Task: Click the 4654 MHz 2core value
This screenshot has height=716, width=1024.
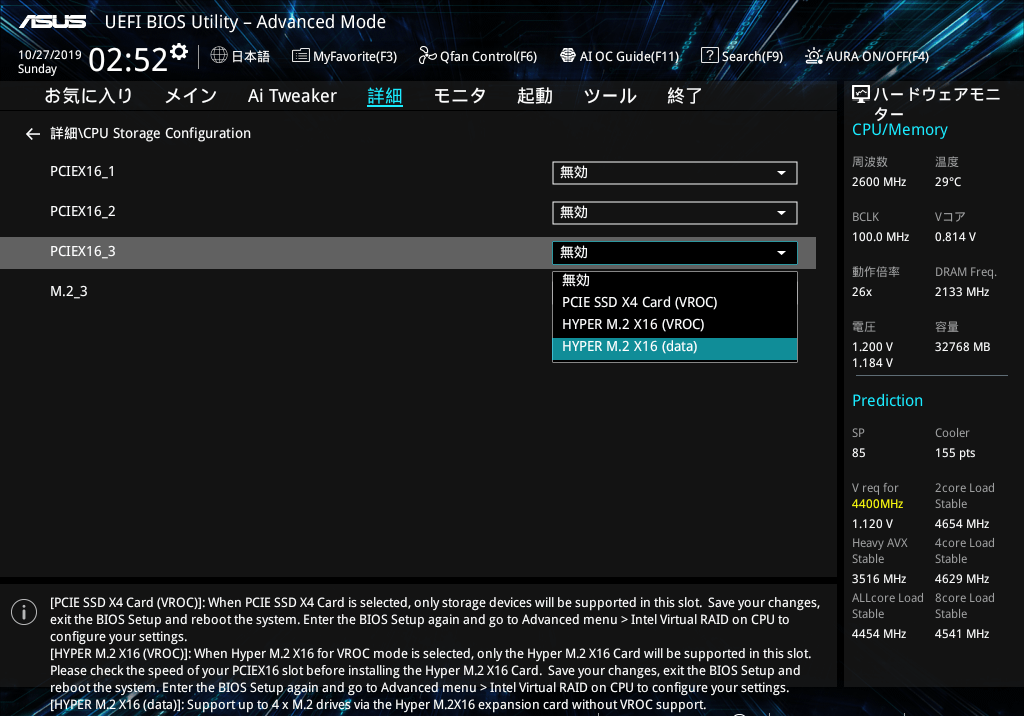Action: click(x=961, y=524)
